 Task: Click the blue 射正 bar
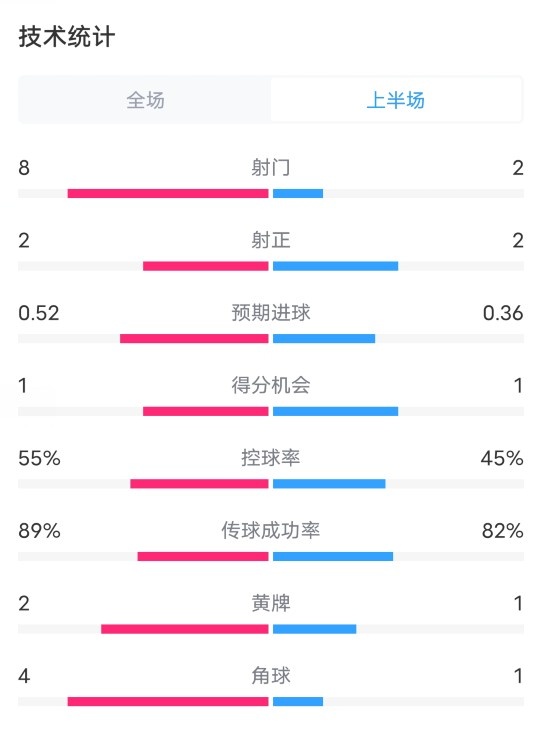pos(335,266)
